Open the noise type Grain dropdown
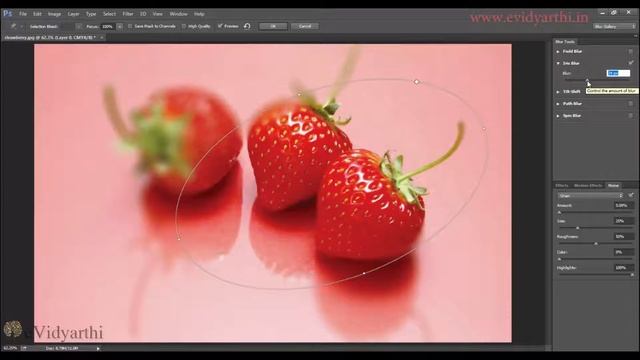This screenshot has width=640, height=360. pyautogui.click(x=591, y=196)
